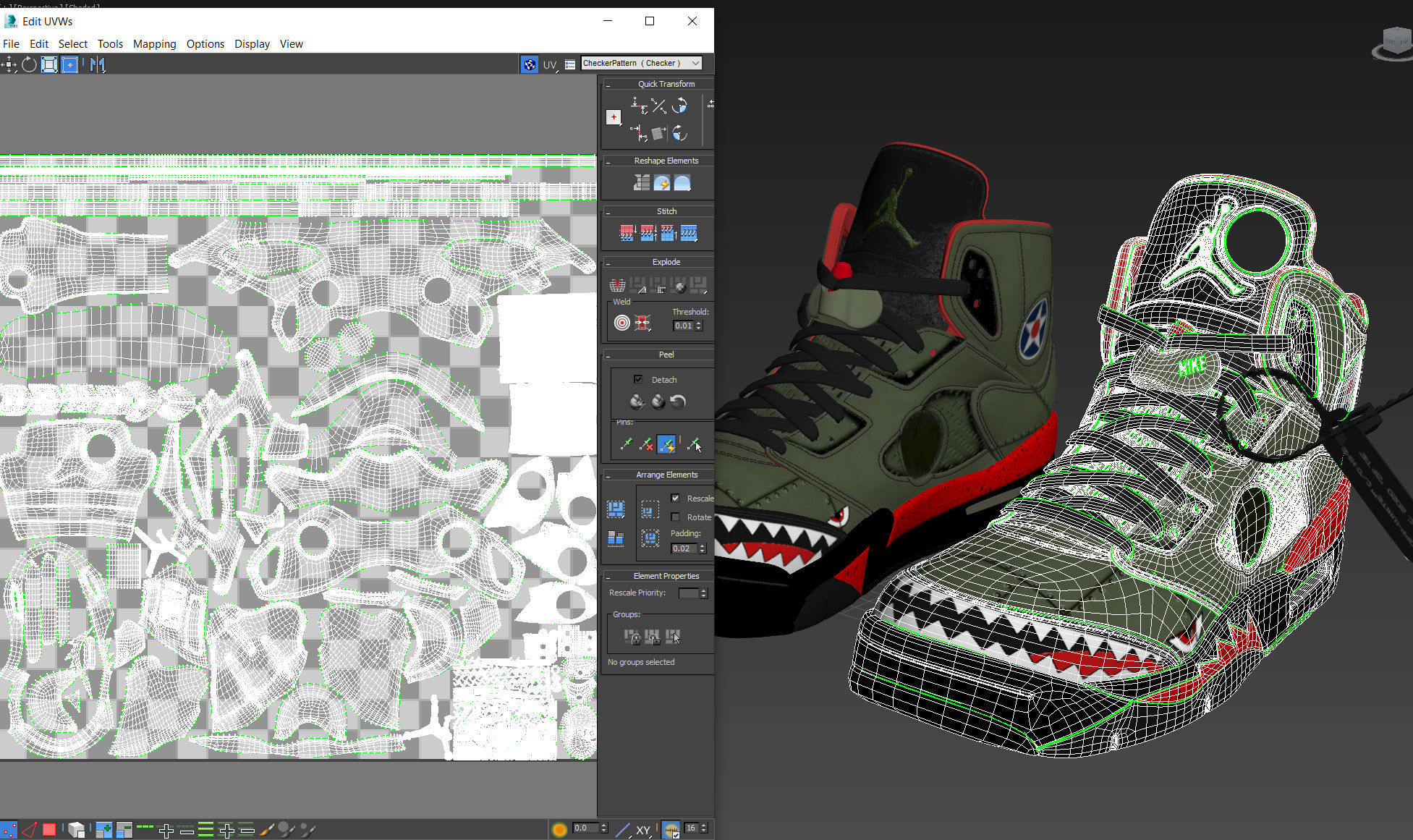Click Stitch To Target icon
This screenshot has width=1413, height=840.
coord(627,233)
